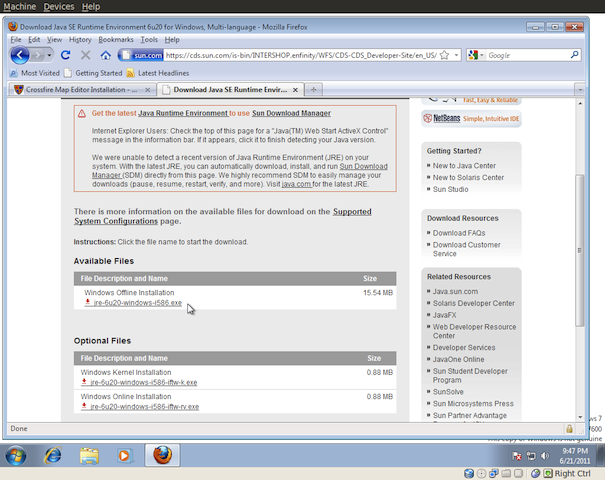Open Download FAQs link

coord(459,233)
